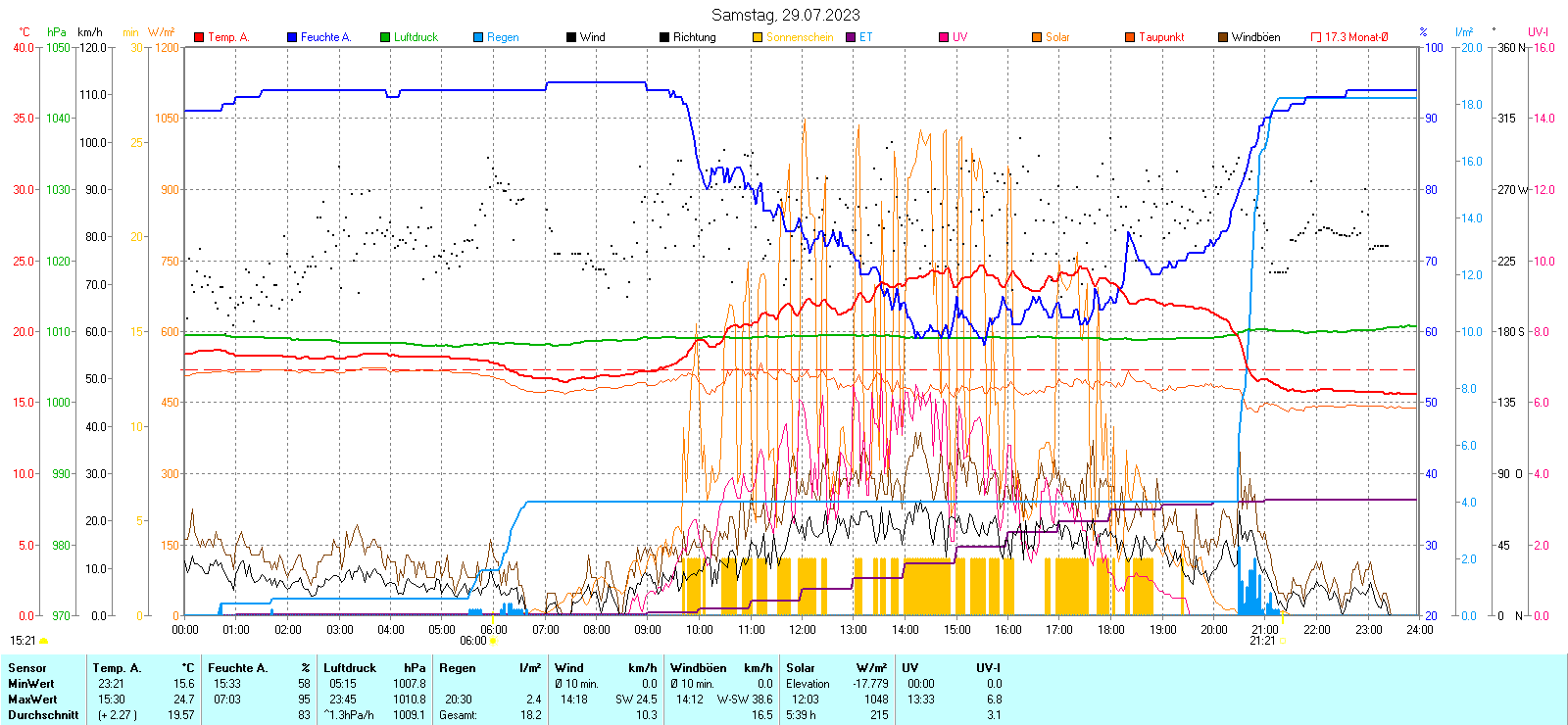Click the green Luftdruck legend square
Viewport: 1568px width, 725px height.
tap(385, 37)
